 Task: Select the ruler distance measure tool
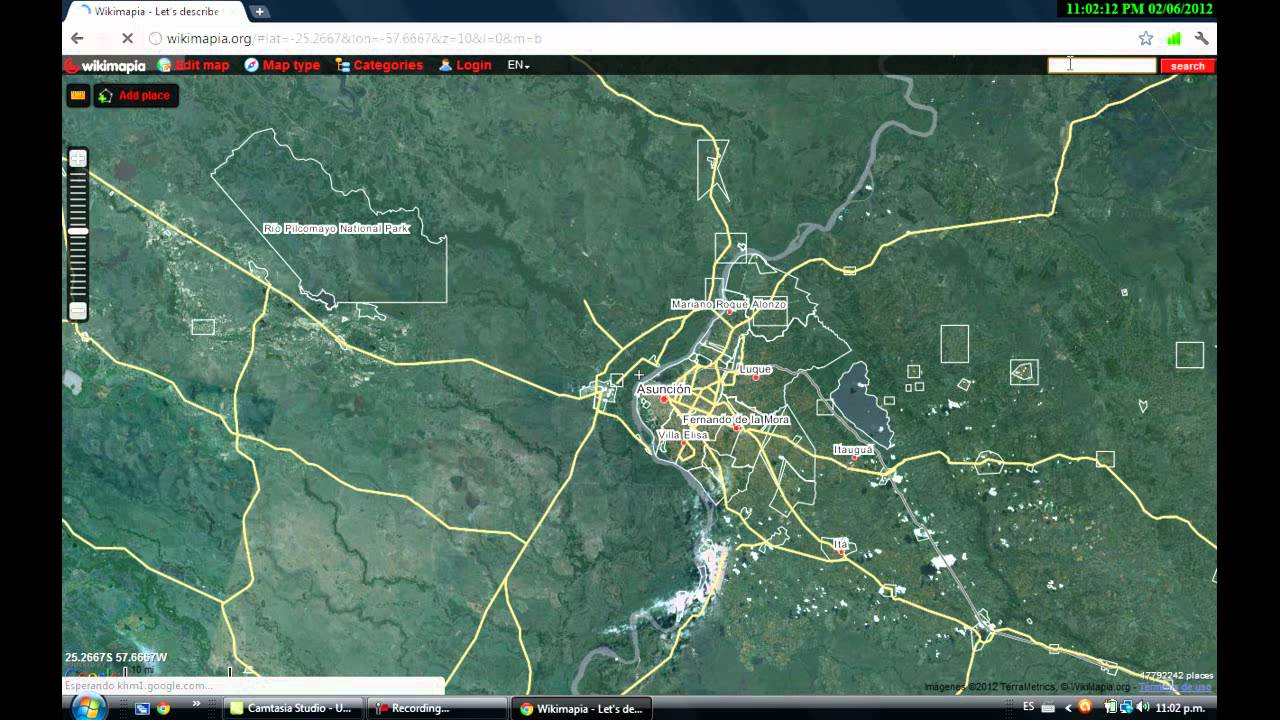[x=78, y=95]
